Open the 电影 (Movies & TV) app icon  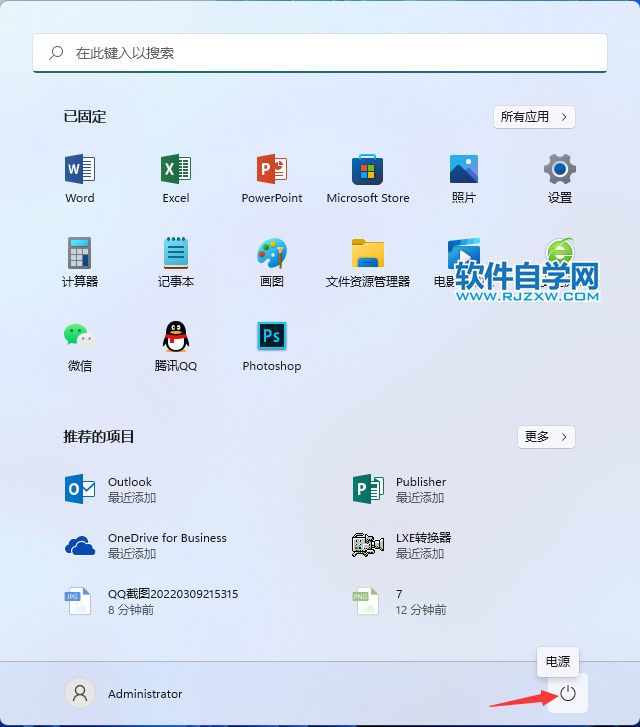(x=463, y=254)
